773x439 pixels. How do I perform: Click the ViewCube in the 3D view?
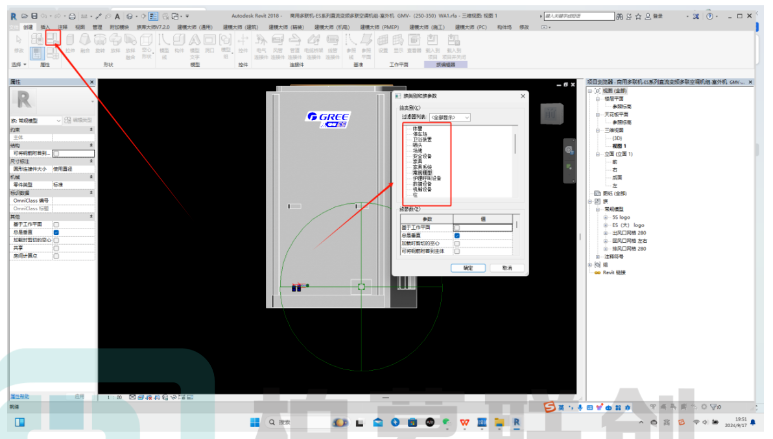pos(551,114)
